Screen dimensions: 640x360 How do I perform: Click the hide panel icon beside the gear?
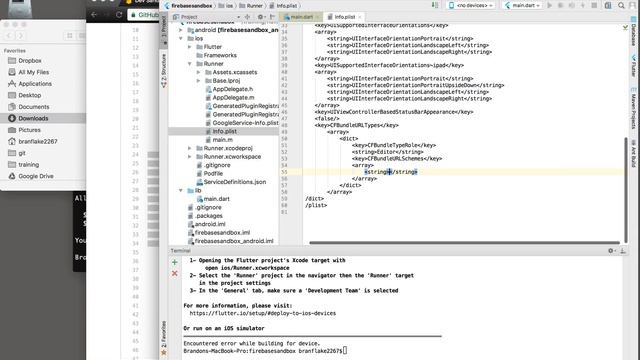[272, 17]
